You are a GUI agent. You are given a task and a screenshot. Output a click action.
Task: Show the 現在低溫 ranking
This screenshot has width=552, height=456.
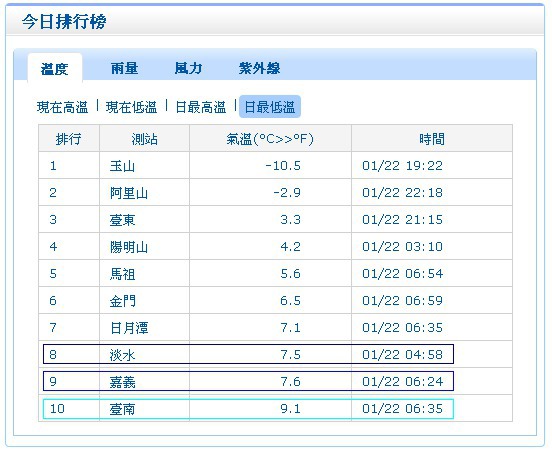click(x=131, y=107)
